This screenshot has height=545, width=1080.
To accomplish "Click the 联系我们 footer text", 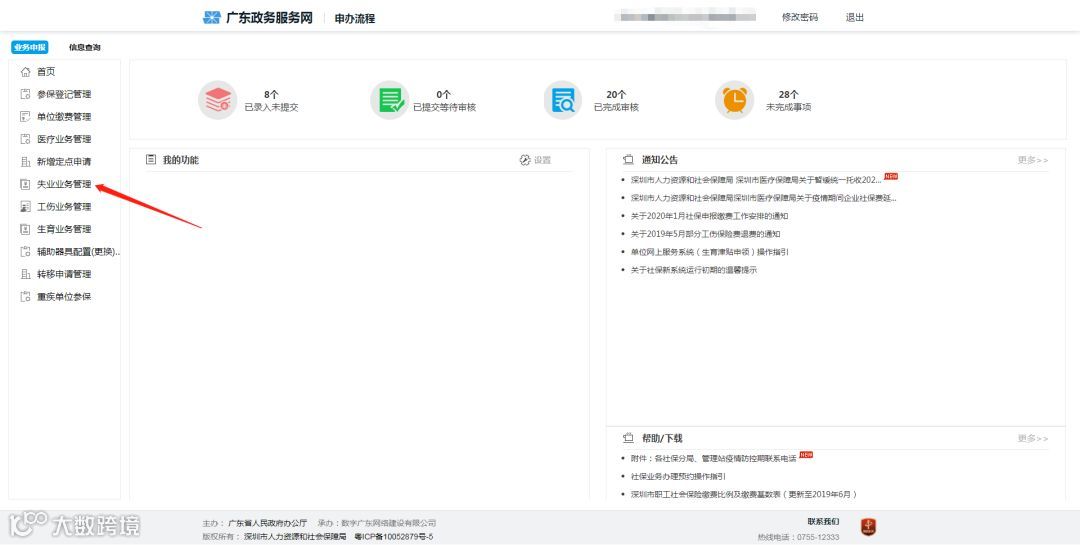I will coord(824,522).
